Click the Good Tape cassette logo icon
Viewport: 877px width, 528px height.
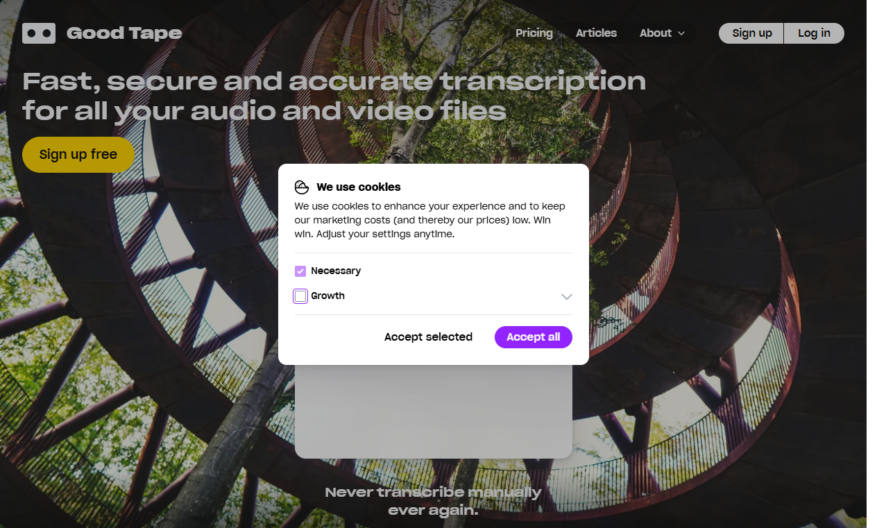(39, 33)
